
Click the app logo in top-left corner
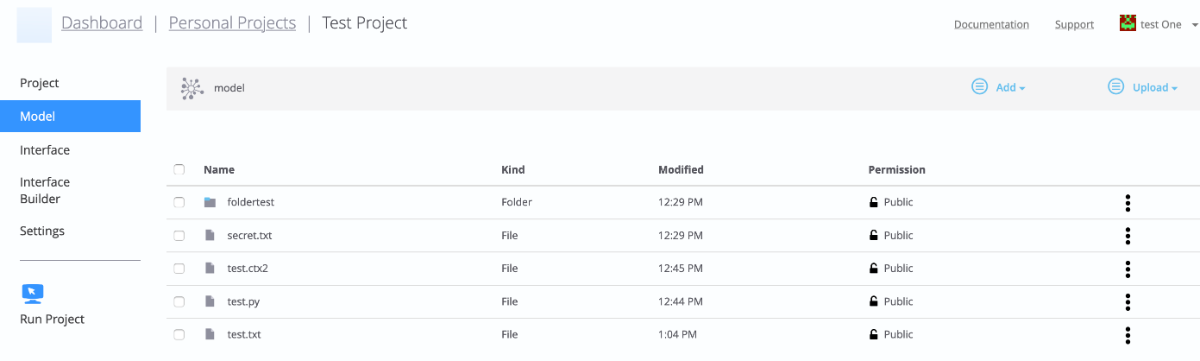point(34,24)
